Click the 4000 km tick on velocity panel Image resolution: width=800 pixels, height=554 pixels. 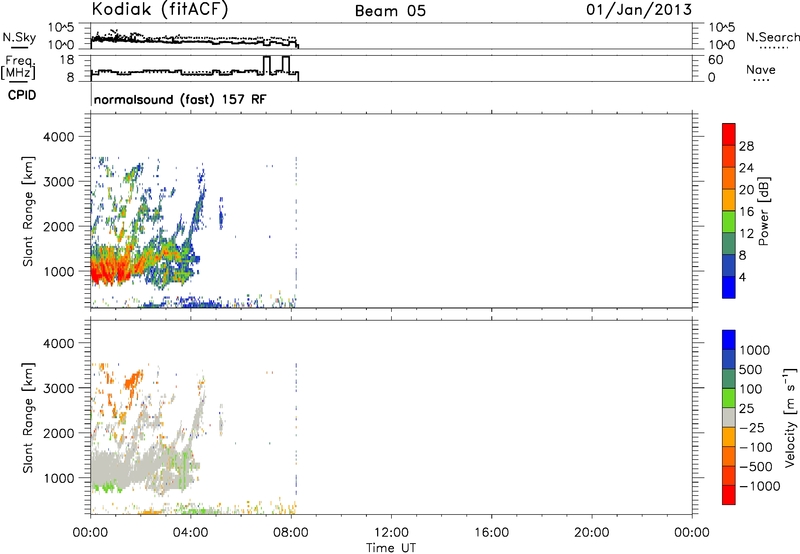pos(59,343)
